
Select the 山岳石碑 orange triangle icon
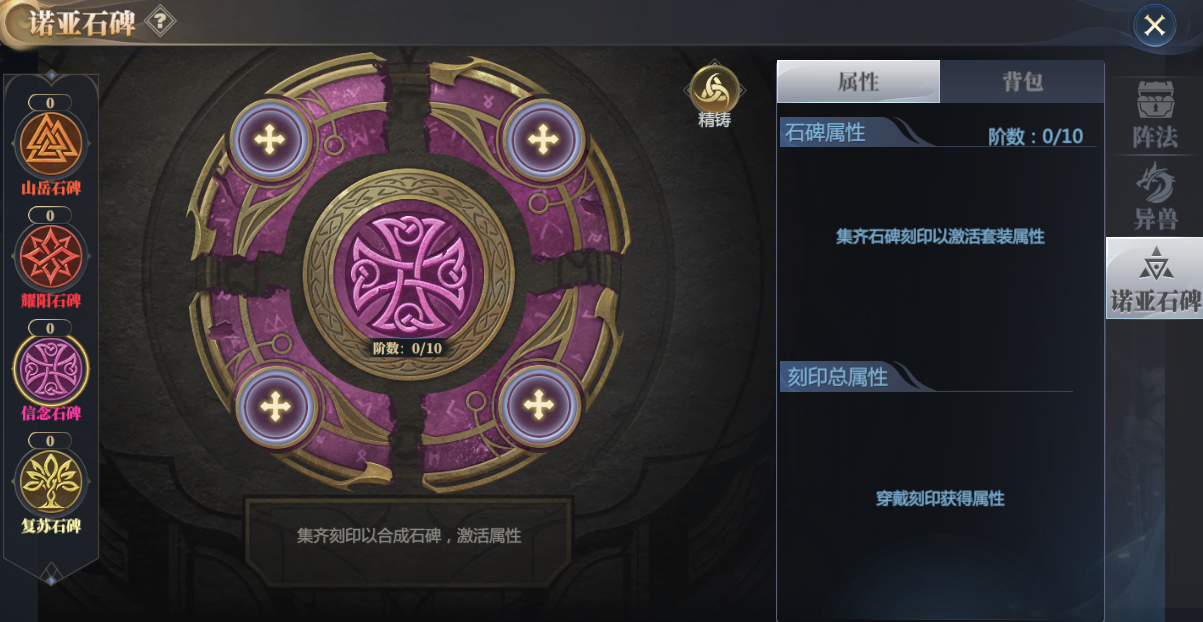tap(50, 143)
